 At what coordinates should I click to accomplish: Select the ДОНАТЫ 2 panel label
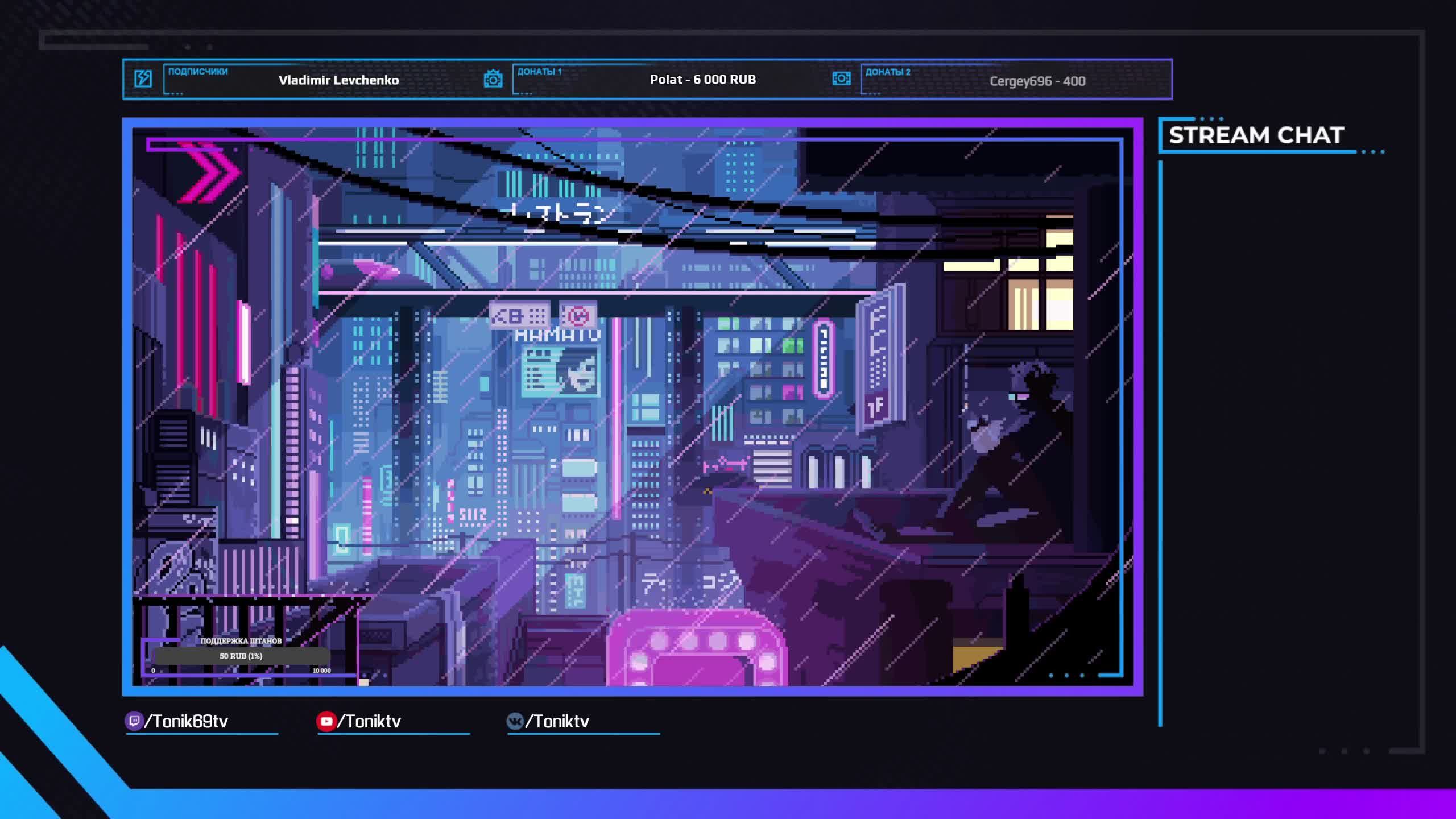tap(888, 72)
